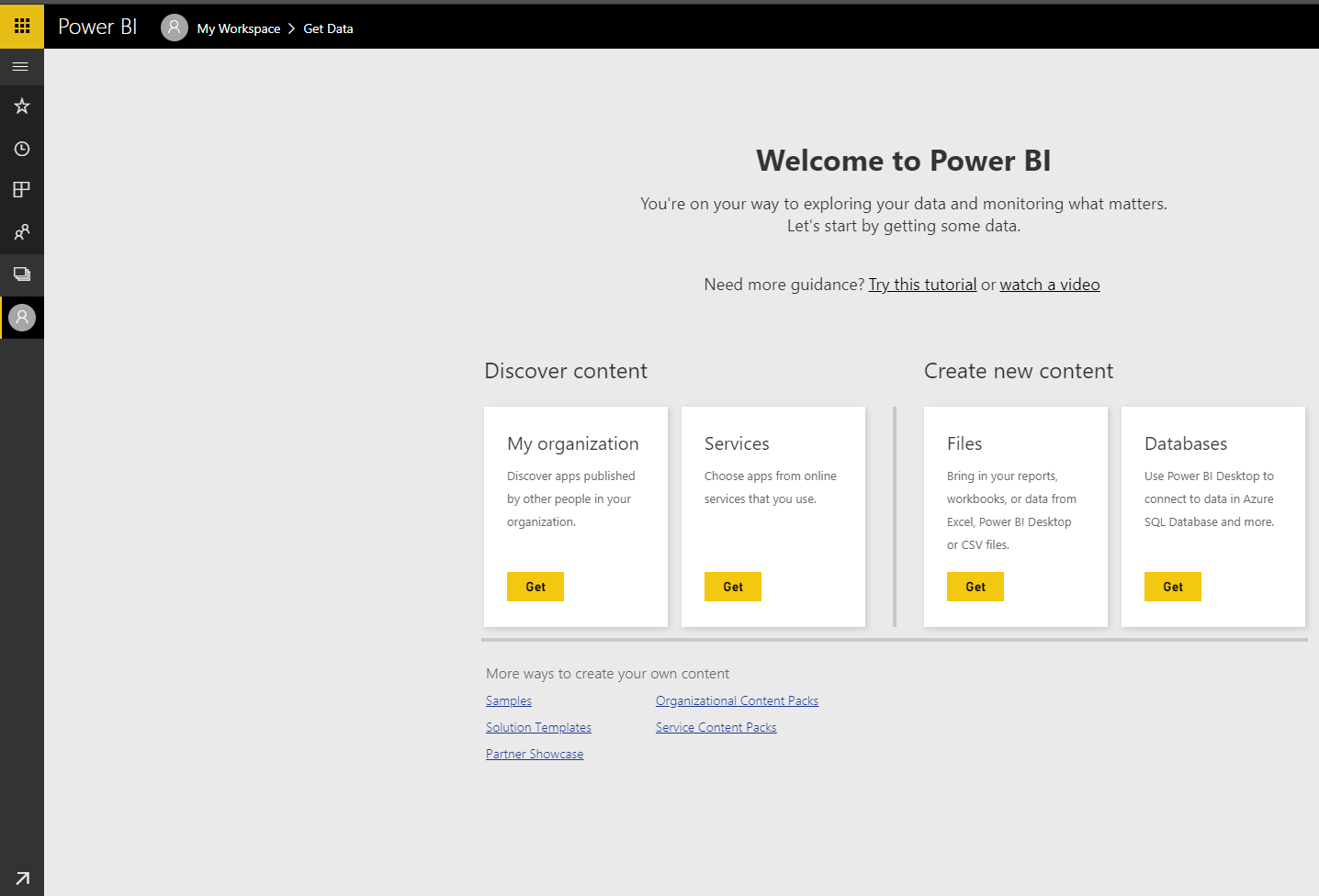This screenshot has height=896, width=1319.
Task: Open the watch a video link
Action: [1050, 285]
